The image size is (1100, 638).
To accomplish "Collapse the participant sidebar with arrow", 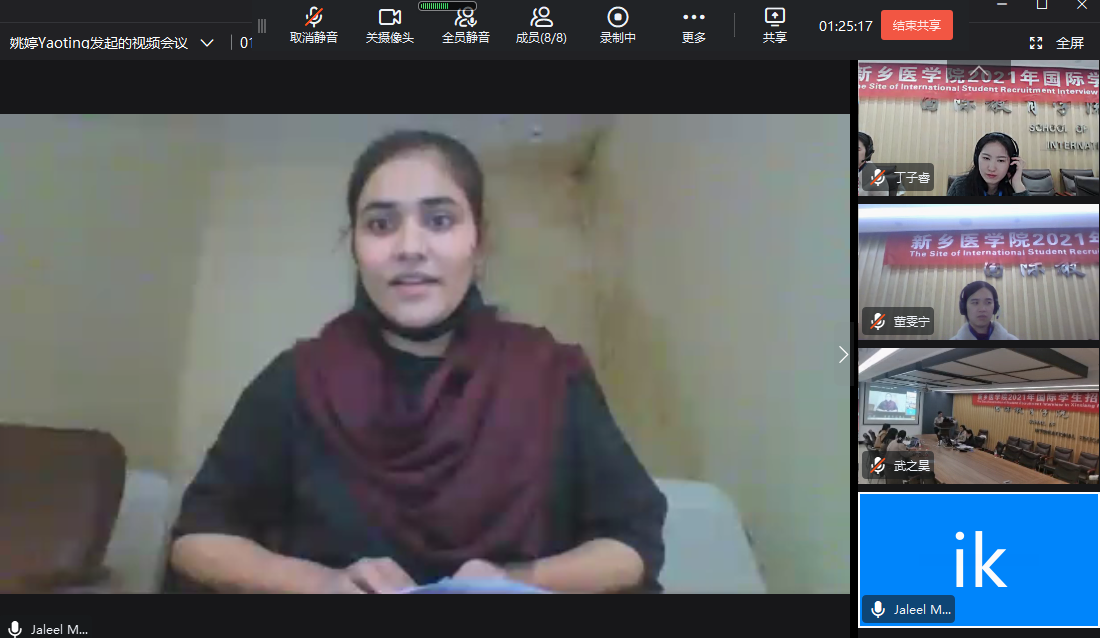I will 843,354.
